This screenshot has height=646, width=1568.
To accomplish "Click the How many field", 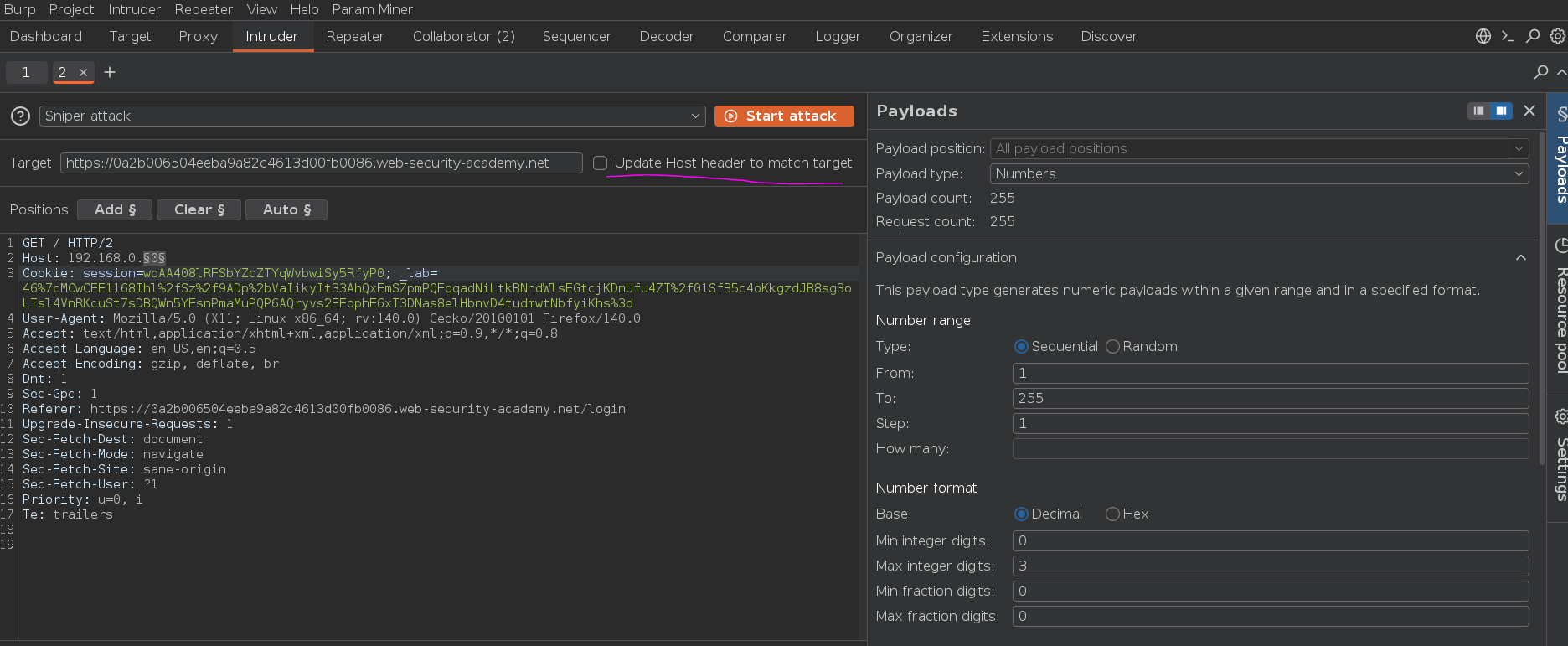I will coord(1271,448).
